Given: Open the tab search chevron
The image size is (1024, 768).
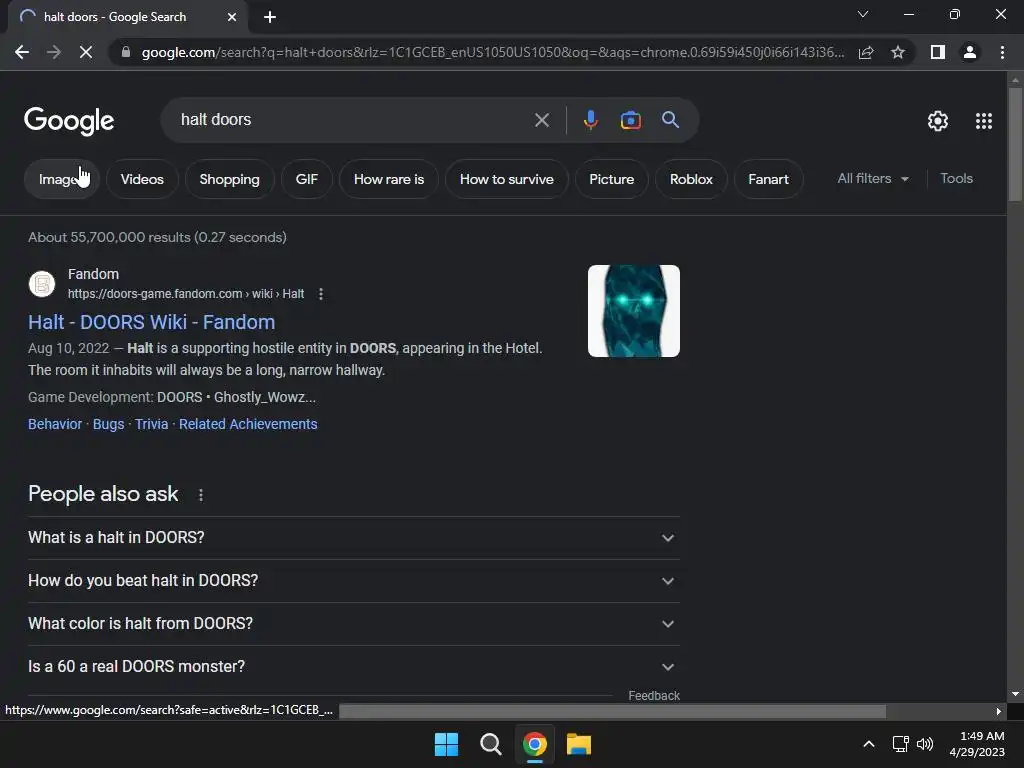Looking at the screenshot, I should [863, 14].
